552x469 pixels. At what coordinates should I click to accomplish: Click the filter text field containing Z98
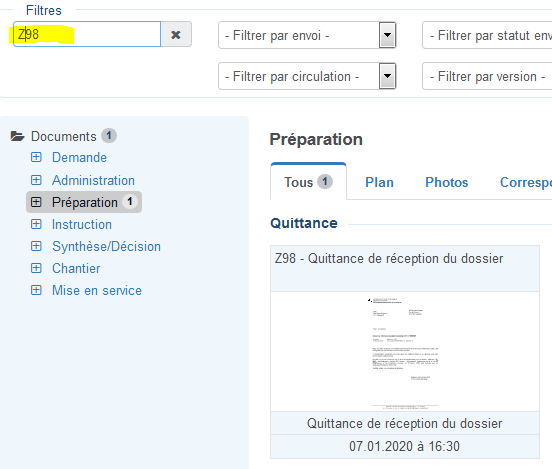click(87, 34)
